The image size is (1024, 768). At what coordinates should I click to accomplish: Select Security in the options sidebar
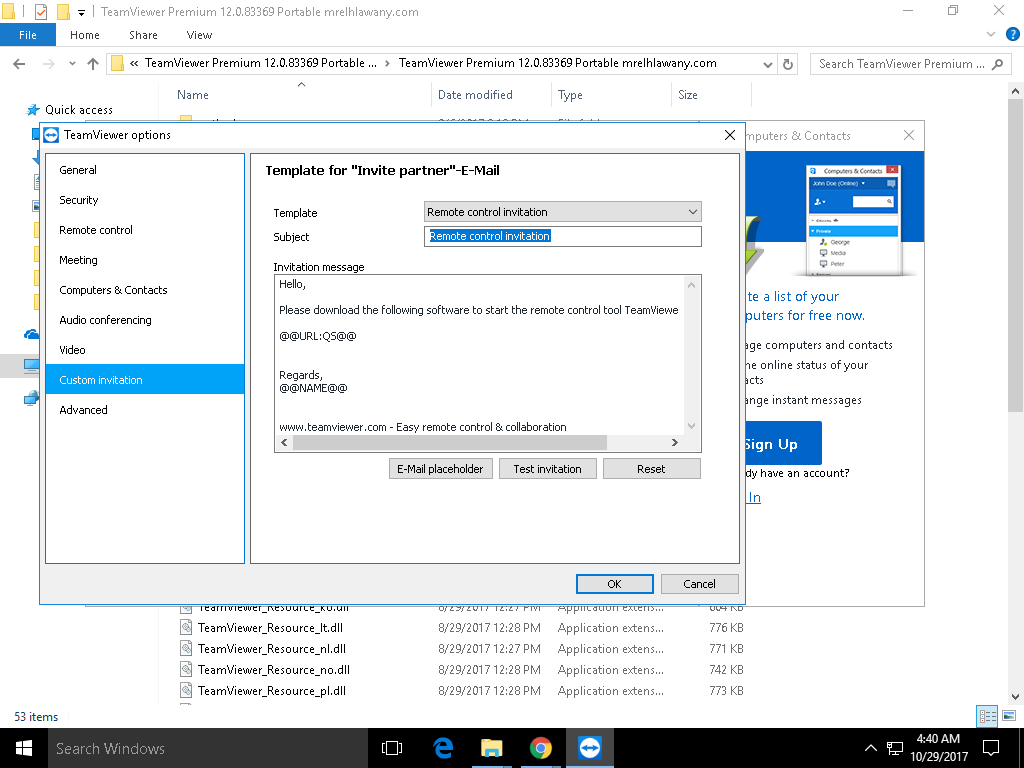pos(79,200)
